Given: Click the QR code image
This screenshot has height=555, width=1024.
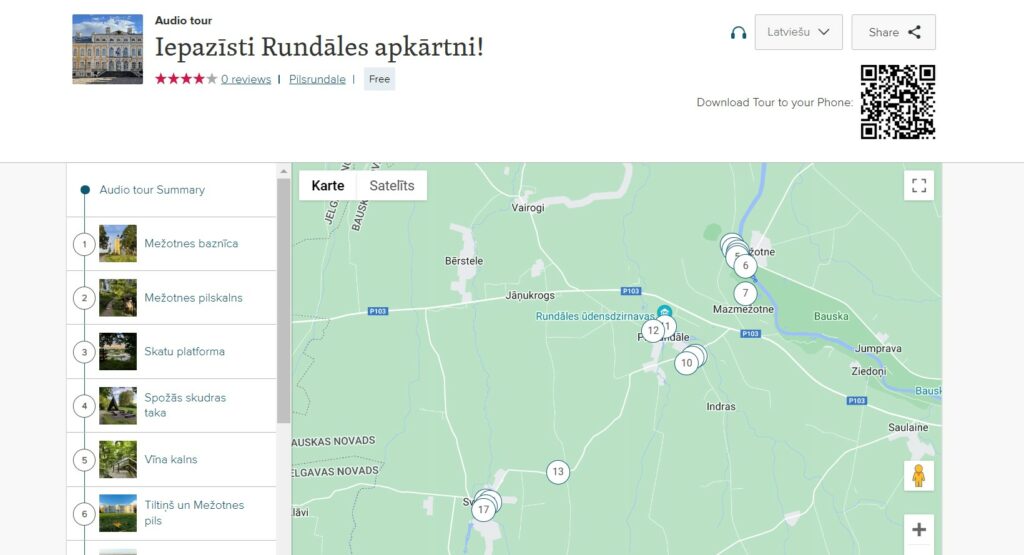Looking at the screenshot, I should [897, 102].
